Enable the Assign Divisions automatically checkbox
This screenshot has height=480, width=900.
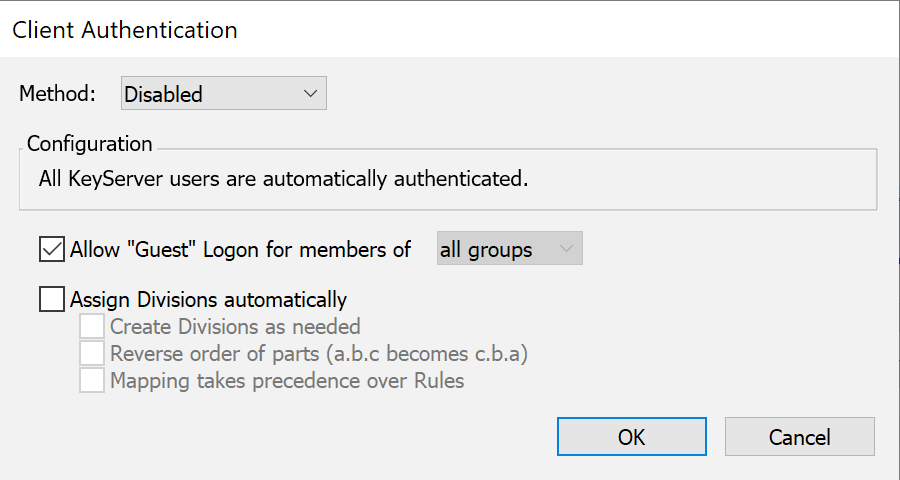point(52,299)
